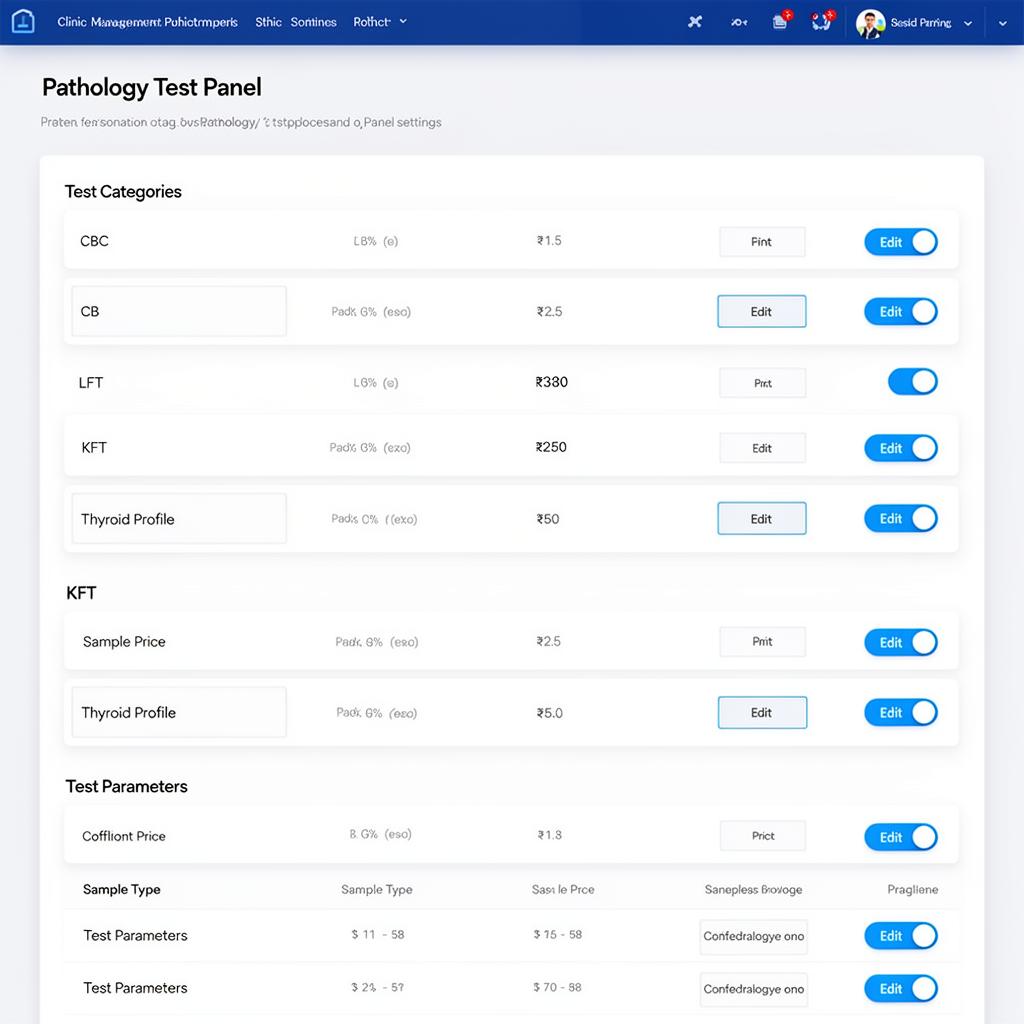Click the clinic logo icon in the navbar
This screenshot has width=1024, height=1024.
[23, 22]
